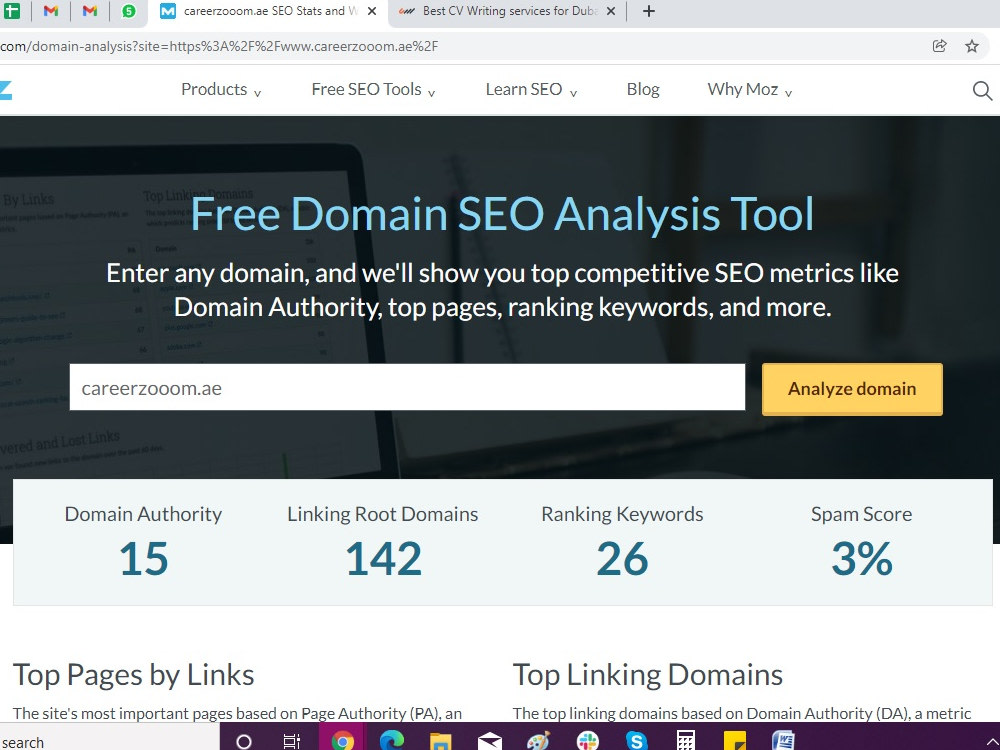Open File Explorer from the taskbar
Viewport: 1000px width, 750px height.
(441, 742)
